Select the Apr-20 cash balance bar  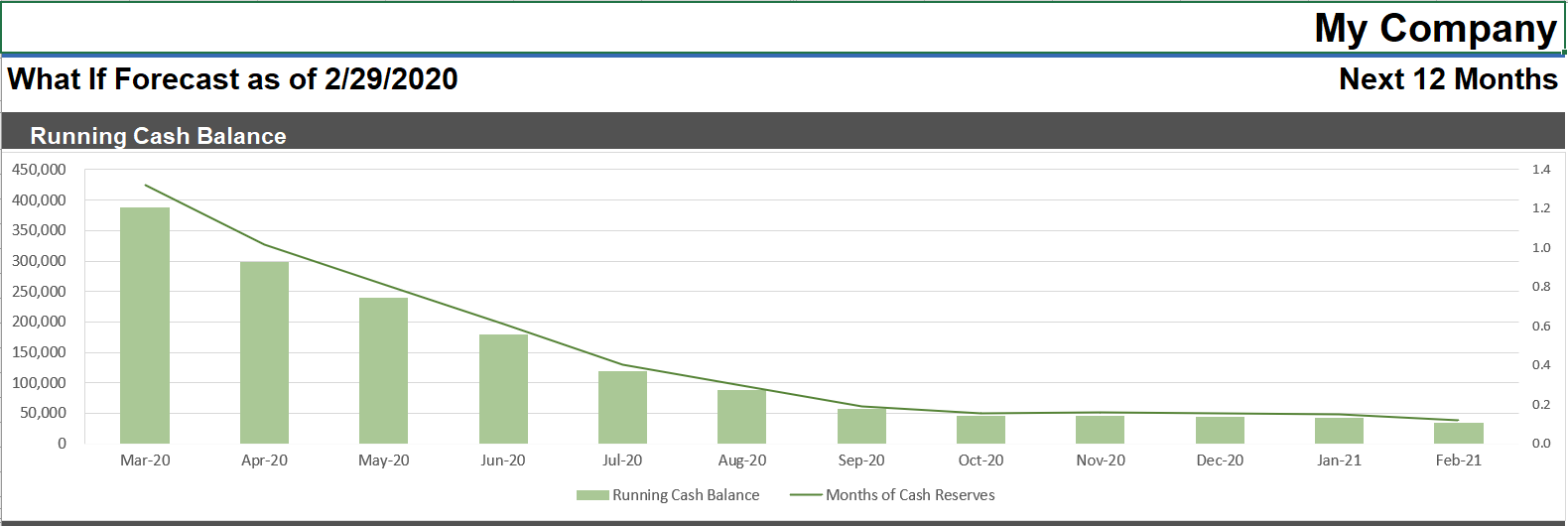tap(264, 352)
